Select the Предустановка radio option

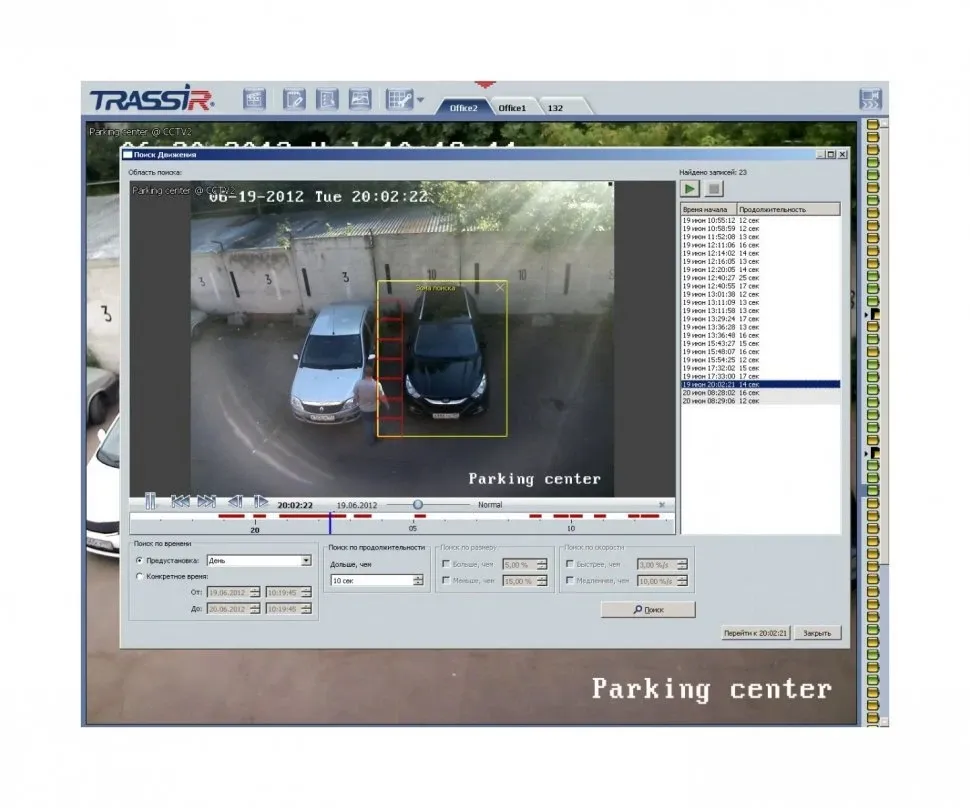pyautogui.click(x=138, y=561)
